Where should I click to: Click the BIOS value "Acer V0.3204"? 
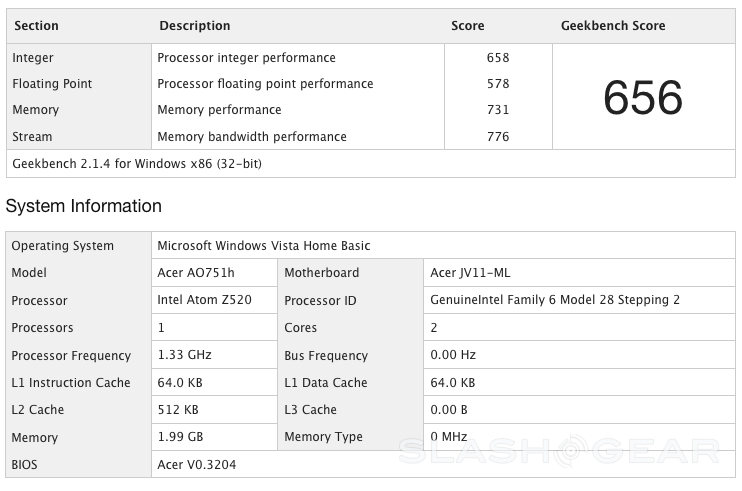click(197, 465)
